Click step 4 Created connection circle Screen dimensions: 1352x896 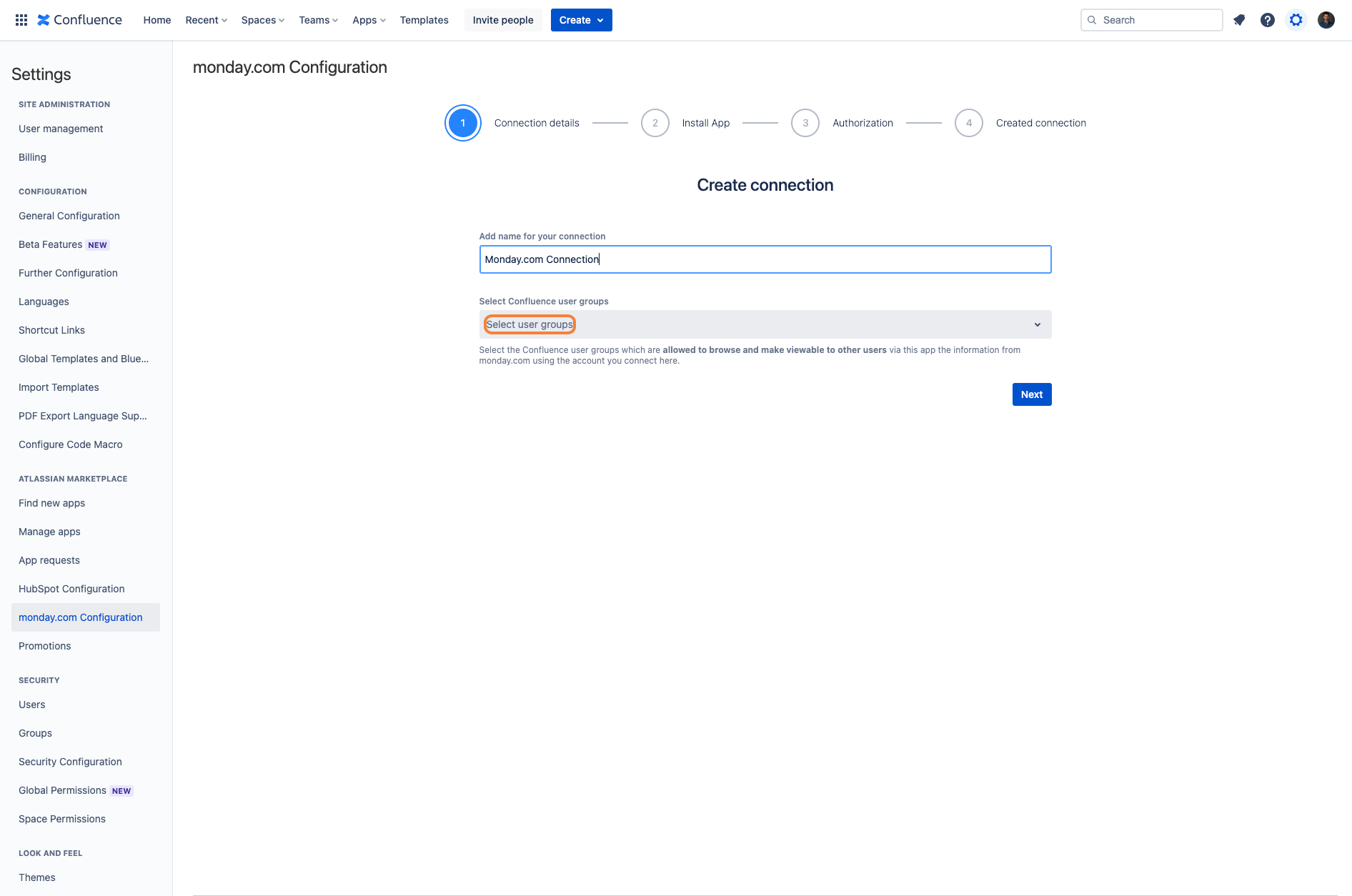coord(969,123)
